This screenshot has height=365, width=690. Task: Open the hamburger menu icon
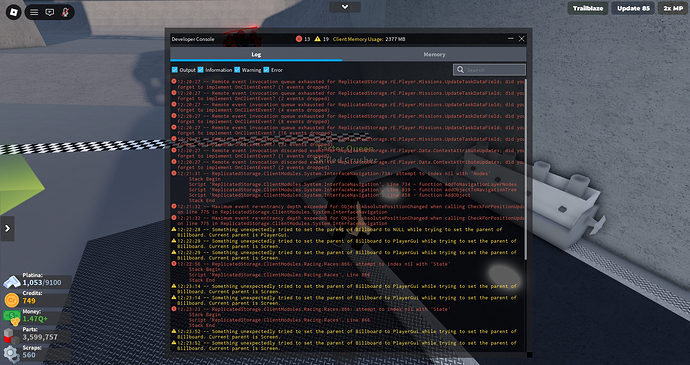pos(34,12)
